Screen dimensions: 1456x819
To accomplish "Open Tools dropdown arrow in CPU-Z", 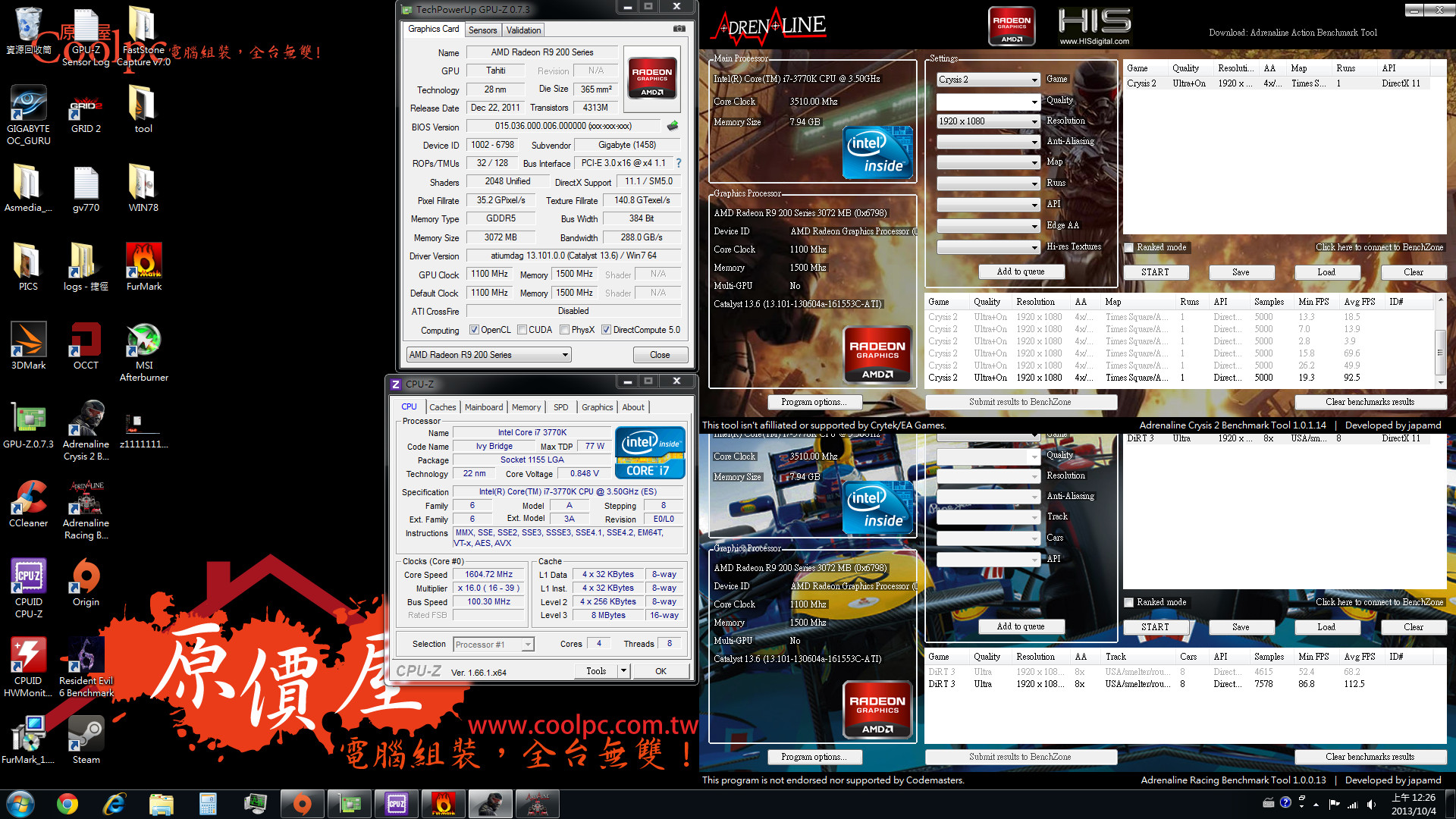I will 623,671.
